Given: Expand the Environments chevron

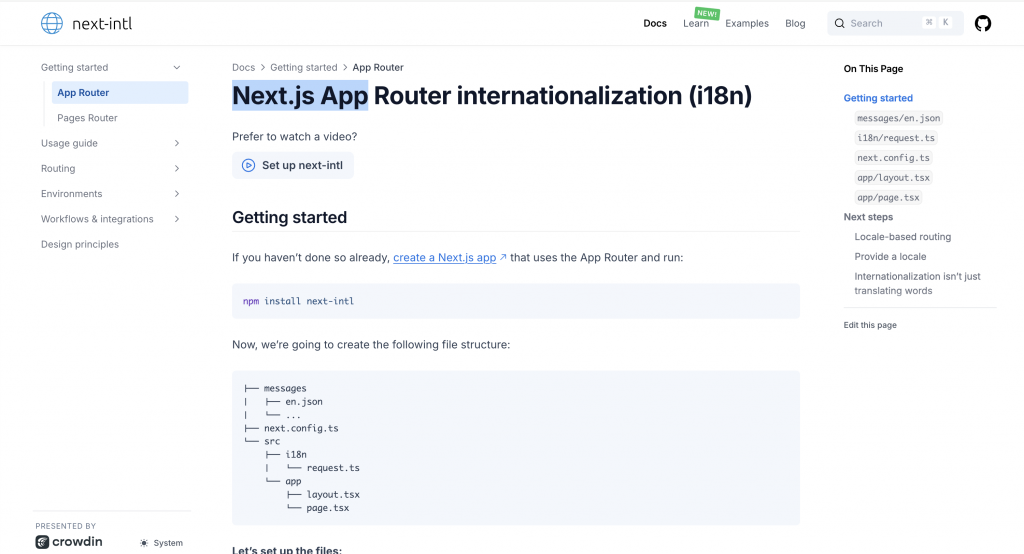Looking at the screenshot, I should click(176, 194).
